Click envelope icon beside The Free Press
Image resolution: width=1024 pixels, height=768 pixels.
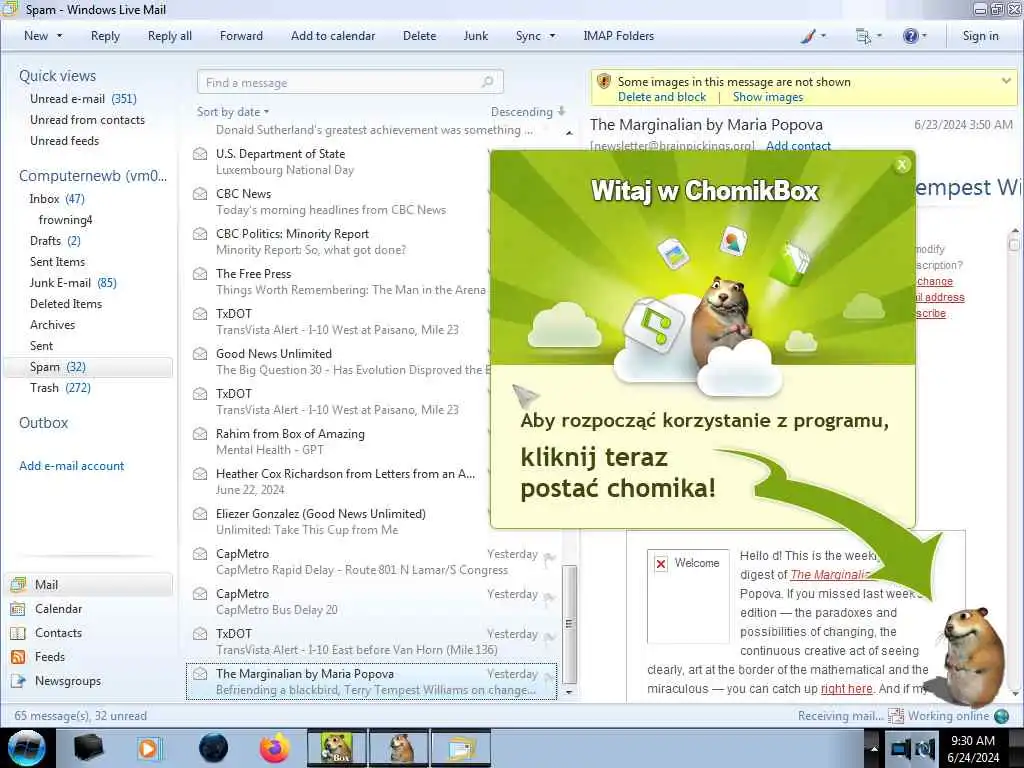click(x=200, y=274)
